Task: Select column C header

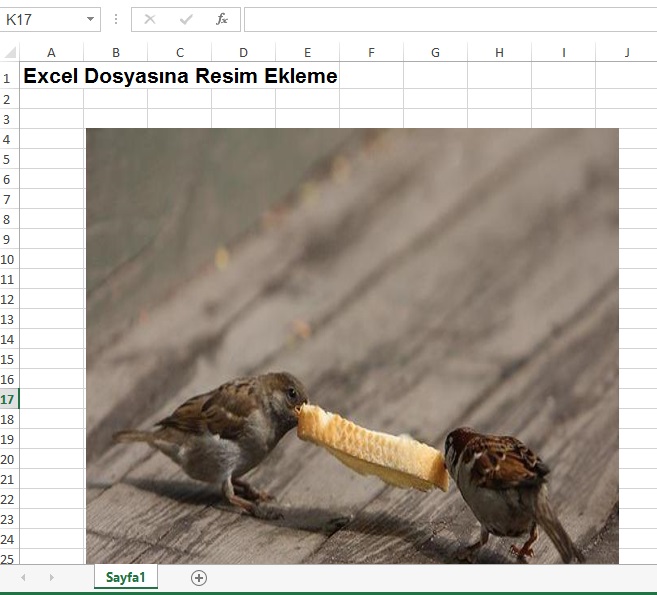Action: click(180, 52)
